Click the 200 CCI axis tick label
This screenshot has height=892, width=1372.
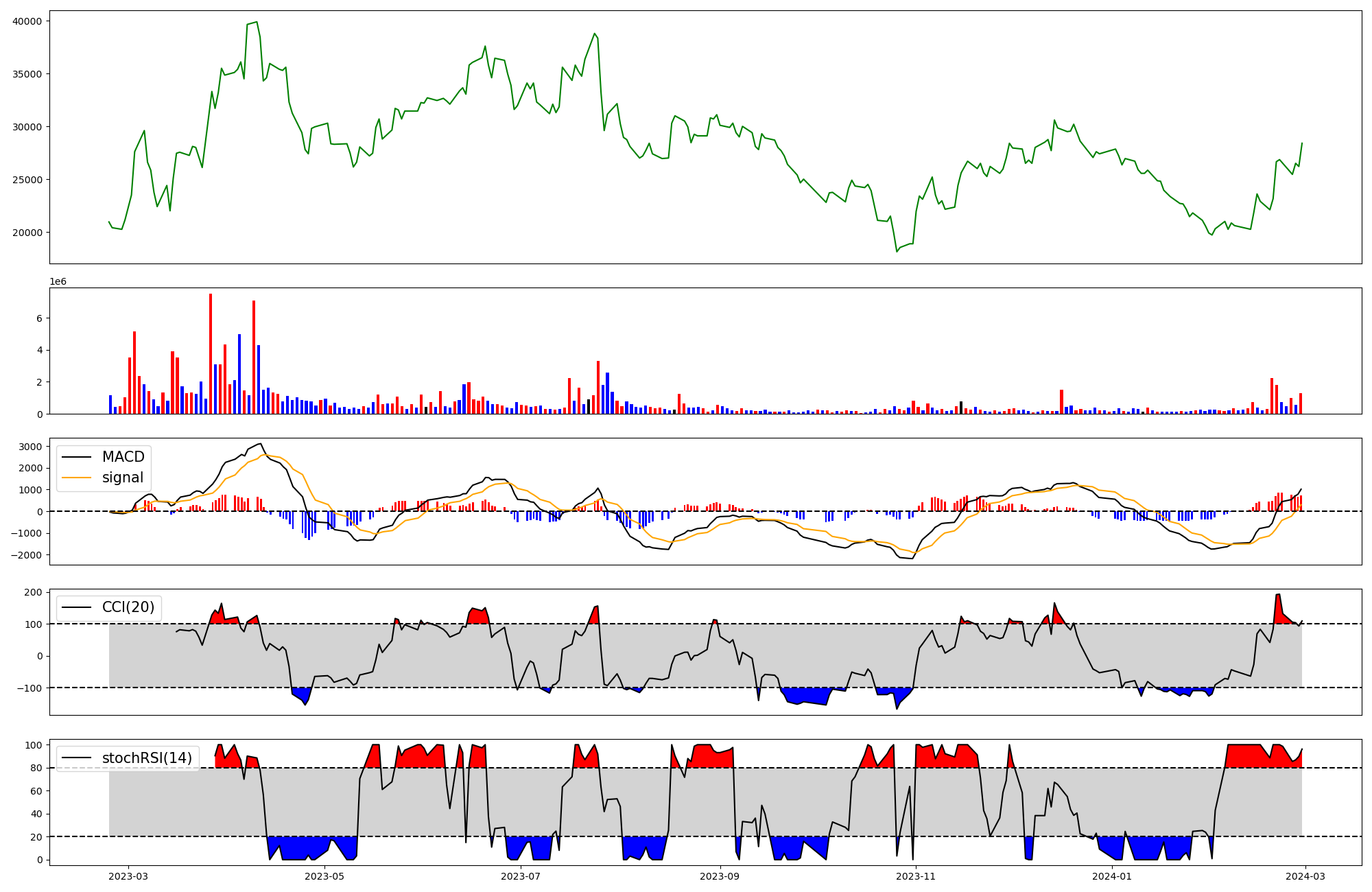click(x=34, y=592)
